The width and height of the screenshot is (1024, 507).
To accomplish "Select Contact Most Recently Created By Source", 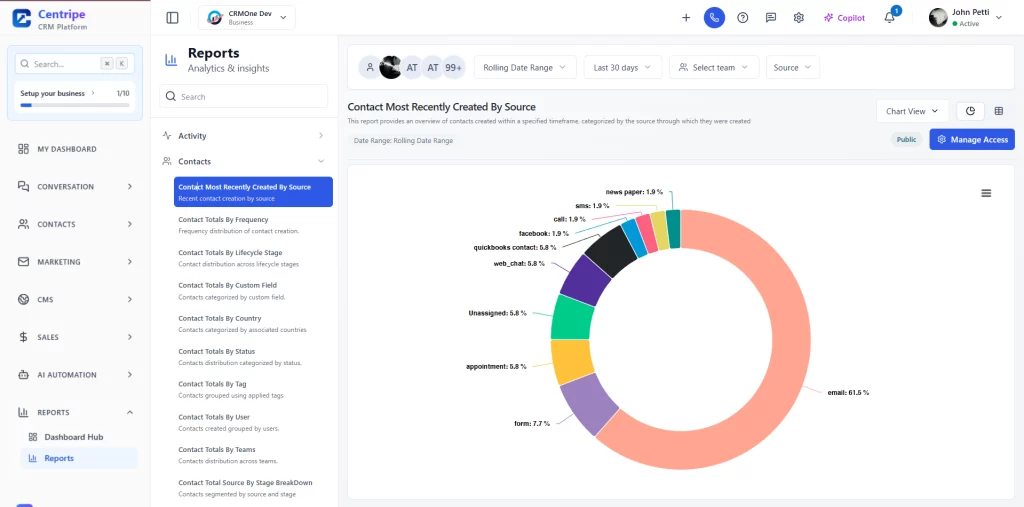I will coord(253,192).
